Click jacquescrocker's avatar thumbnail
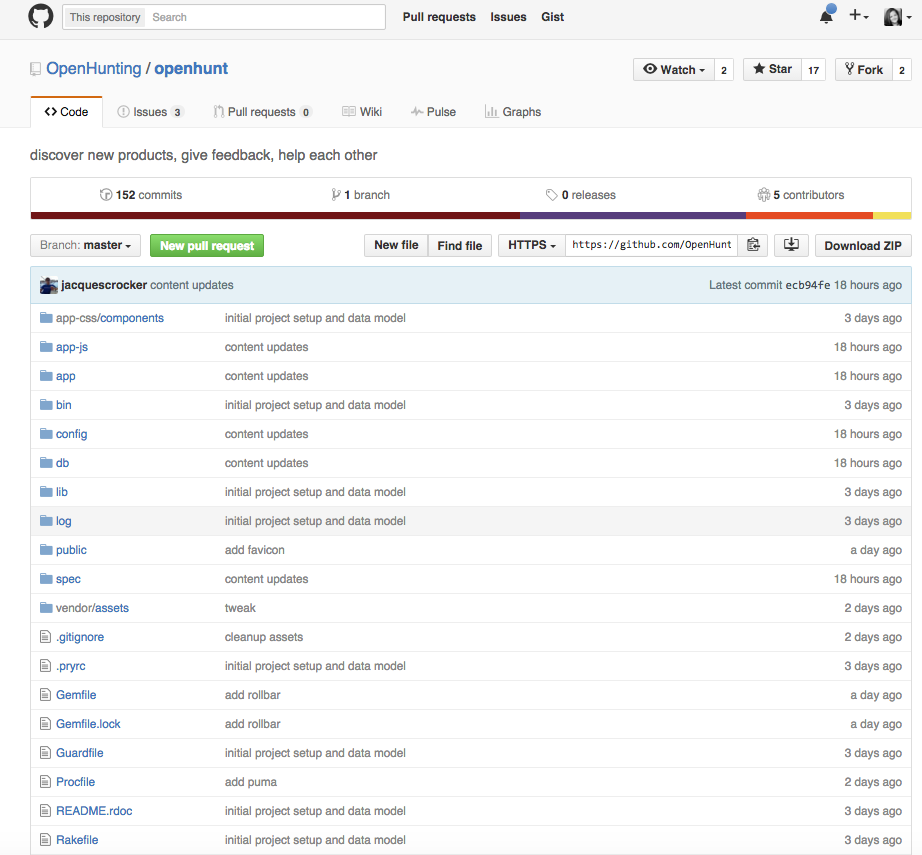922x855 pixels. (49, 285)
